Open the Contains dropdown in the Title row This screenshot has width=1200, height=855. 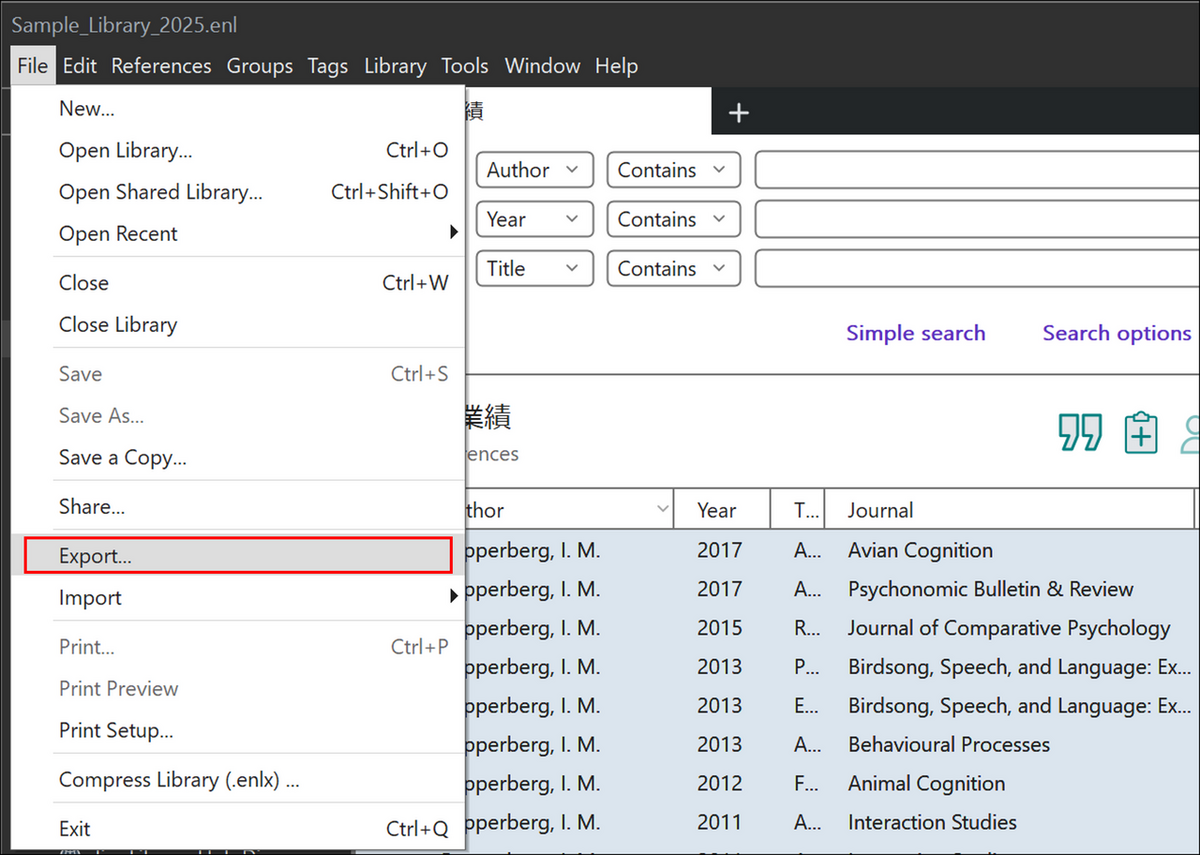pyautogui.click(x=673, y=268)
